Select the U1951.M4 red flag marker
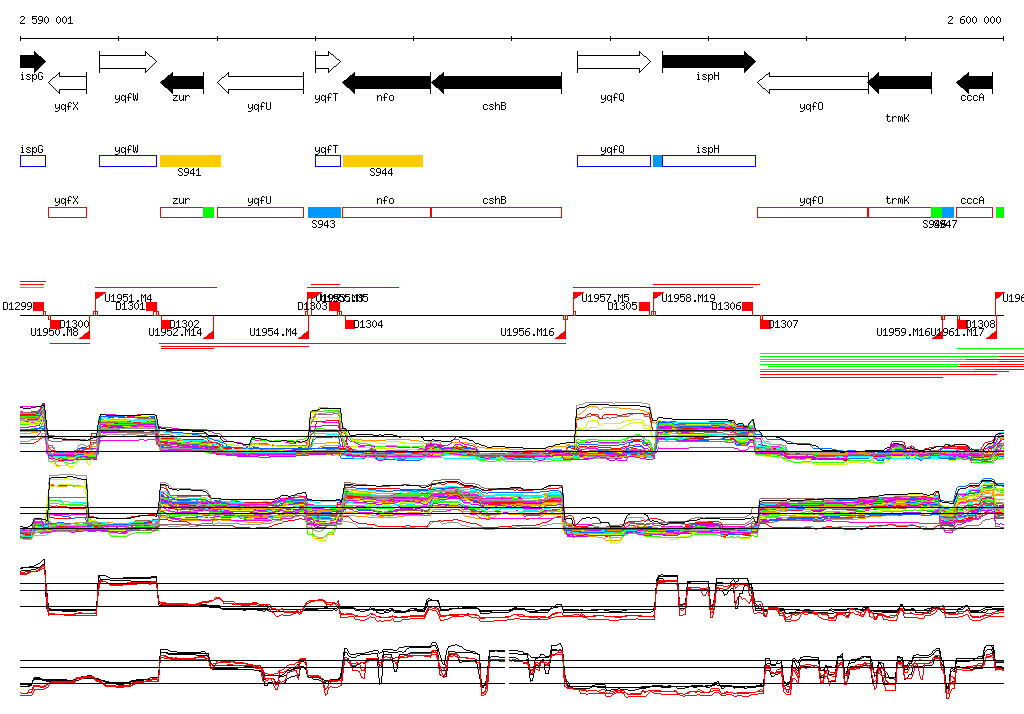The width and height of the screenshot is (1024, 714). pos(99,297)
